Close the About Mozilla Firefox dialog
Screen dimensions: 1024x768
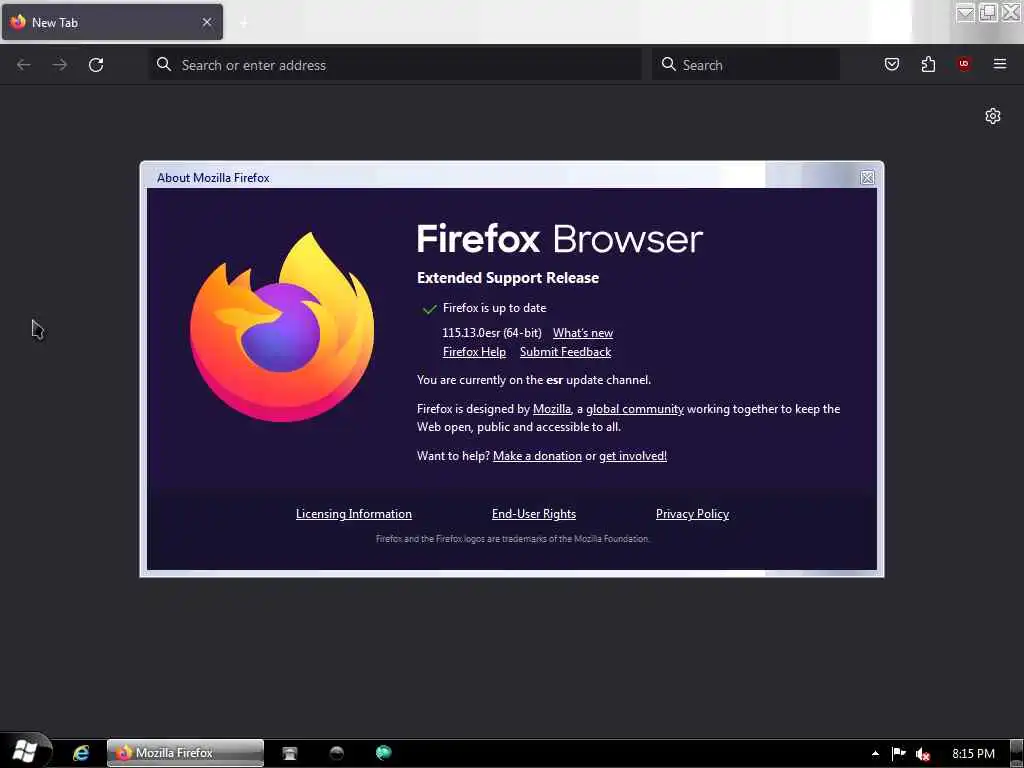pyautogui.click(x=867, y=178)
